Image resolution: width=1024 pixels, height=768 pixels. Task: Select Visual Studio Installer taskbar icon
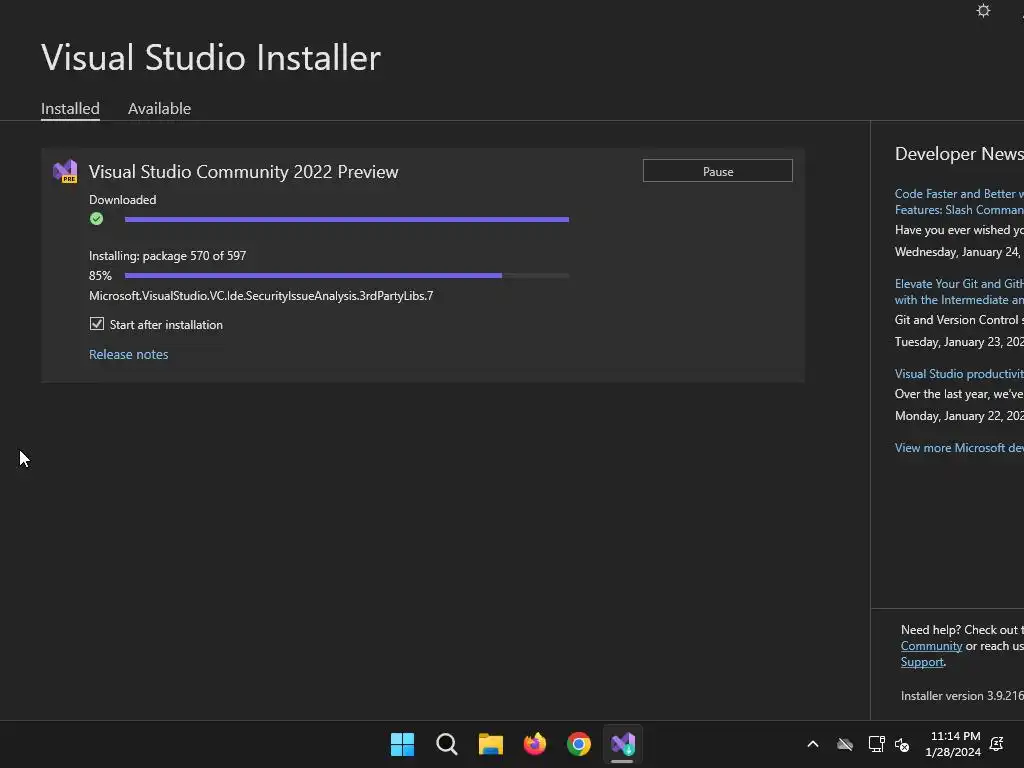point(623,744)
